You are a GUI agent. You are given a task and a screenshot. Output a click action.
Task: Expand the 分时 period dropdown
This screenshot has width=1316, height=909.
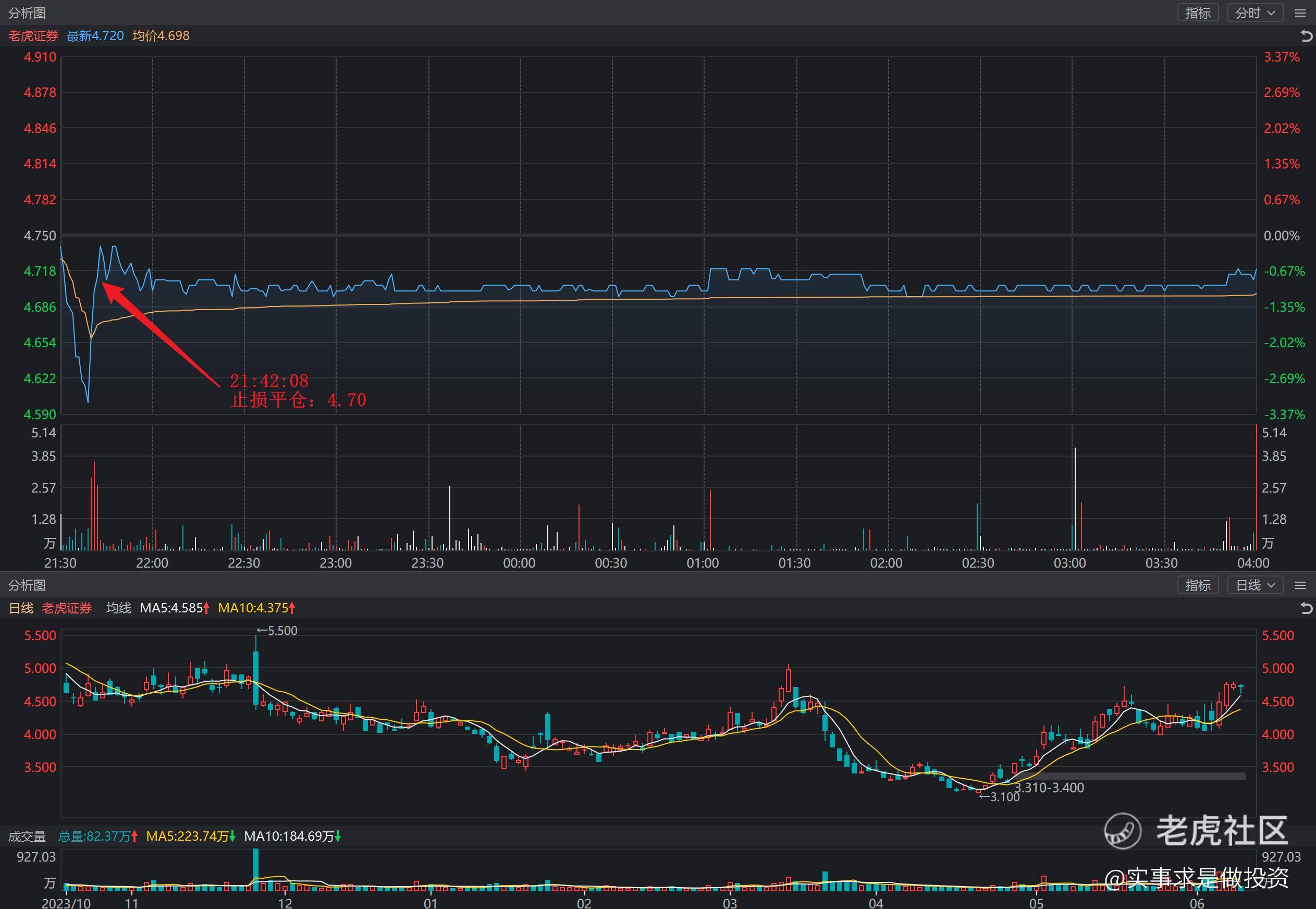[1254, 13]
